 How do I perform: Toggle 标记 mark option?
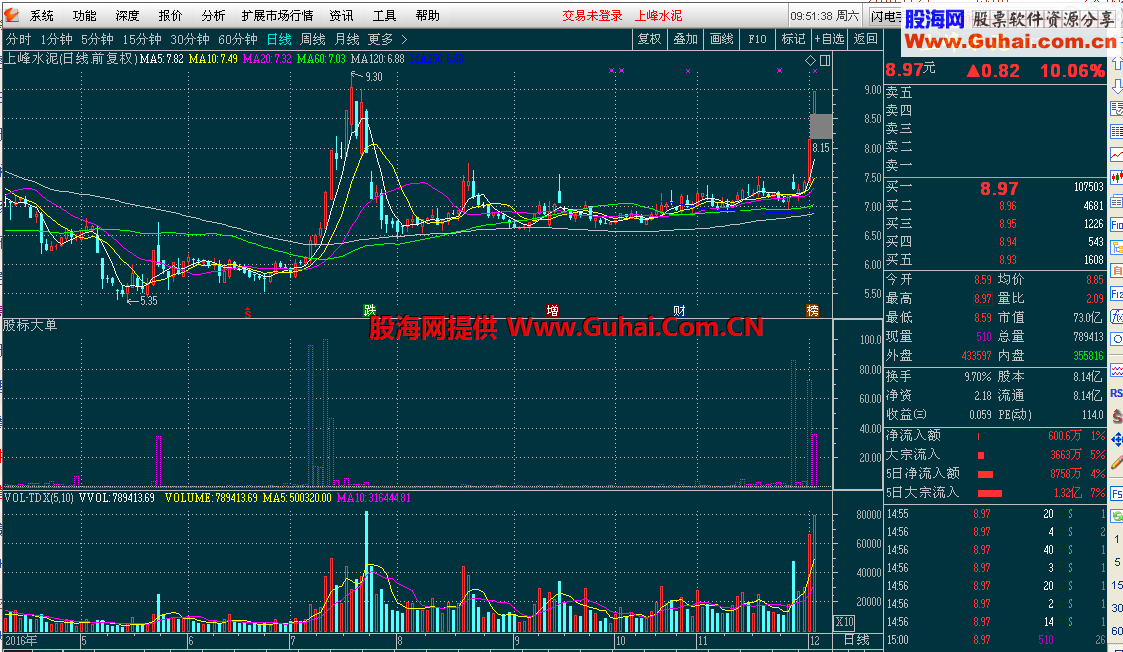pyautogui.click(x=793, y=39)
